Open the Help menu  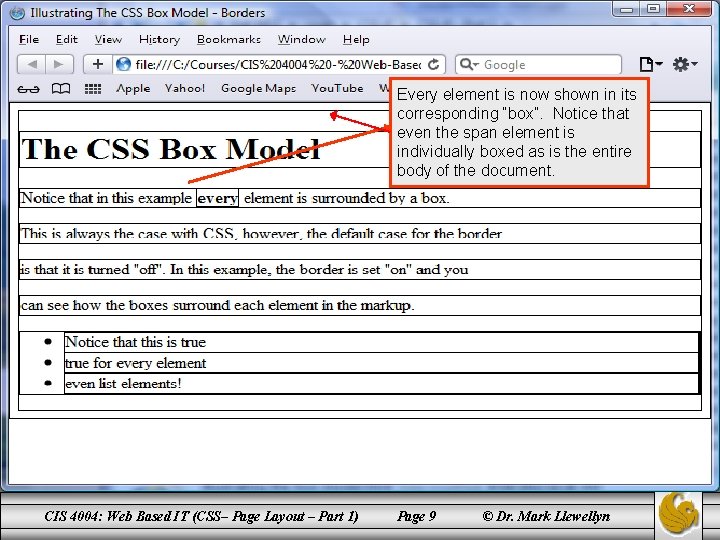(356, 39)
